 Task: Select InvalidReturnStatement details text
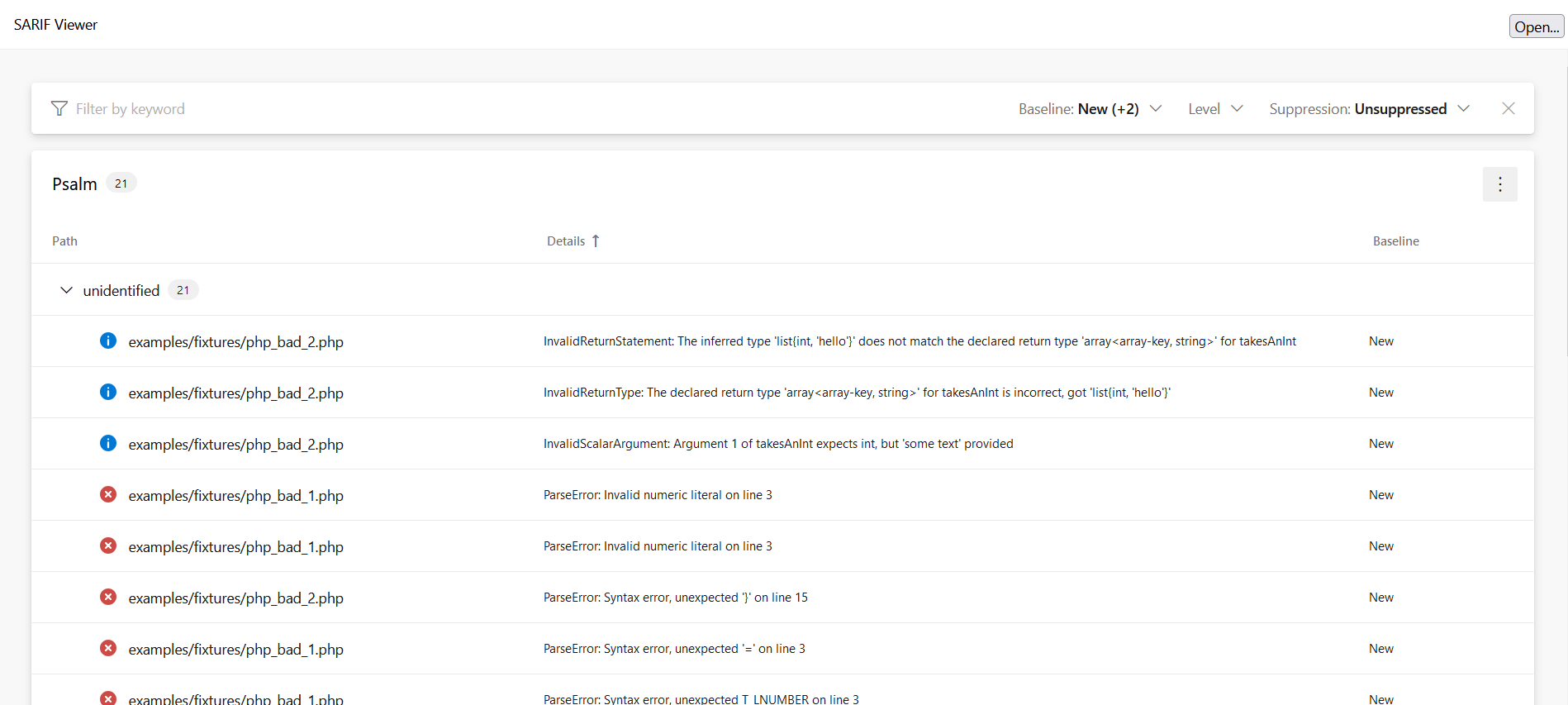(919, 341)
